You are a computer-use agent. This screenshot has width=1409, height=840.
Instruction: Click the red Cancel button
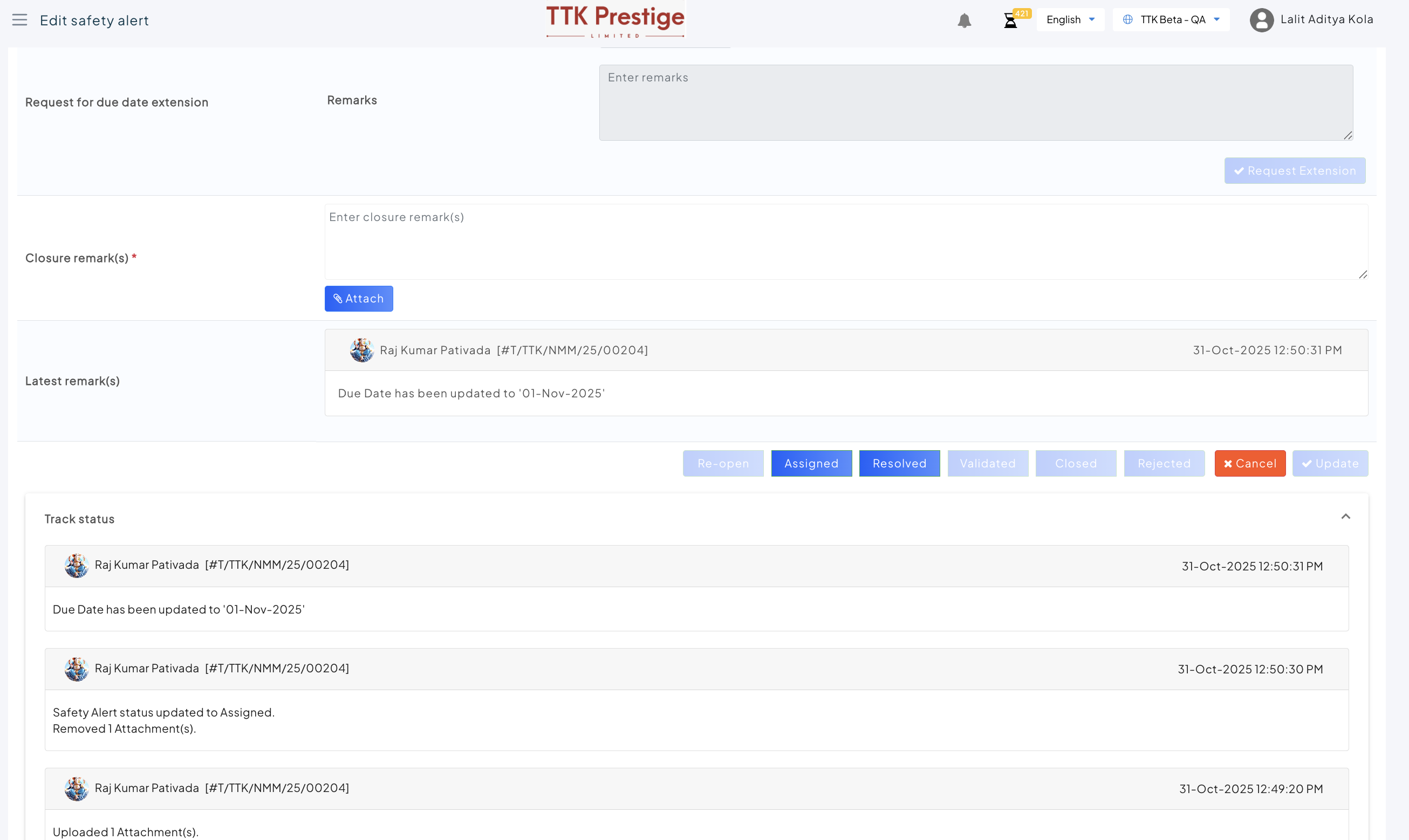point(1250,464)
